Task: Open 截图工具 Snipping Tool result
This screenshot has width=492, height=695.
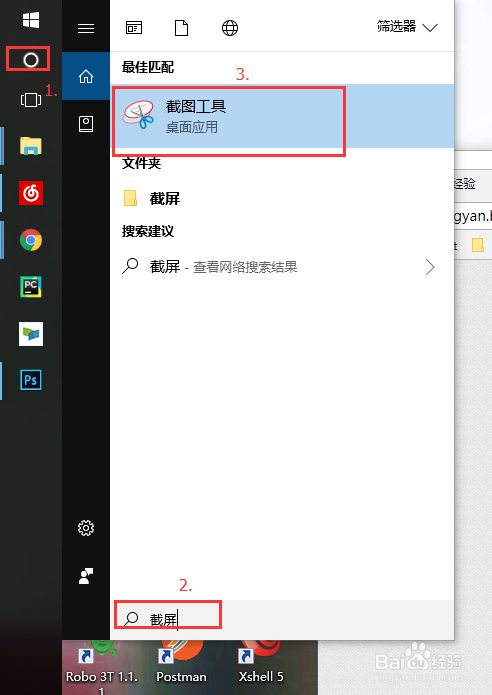Action: pyautogui.click(x=282, y=116)
